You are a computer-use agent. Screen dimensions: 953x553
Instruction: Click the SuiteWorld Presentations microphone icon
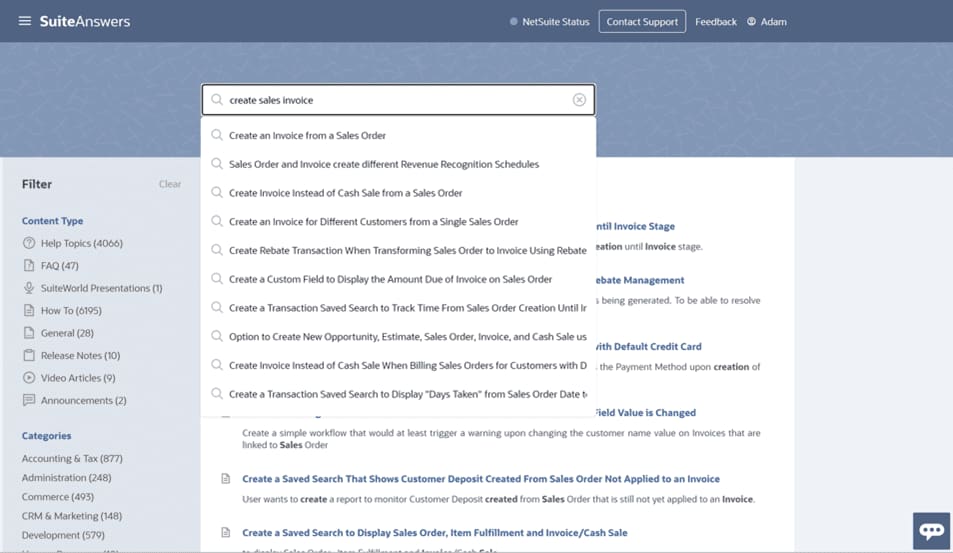[x=29, y=288]
